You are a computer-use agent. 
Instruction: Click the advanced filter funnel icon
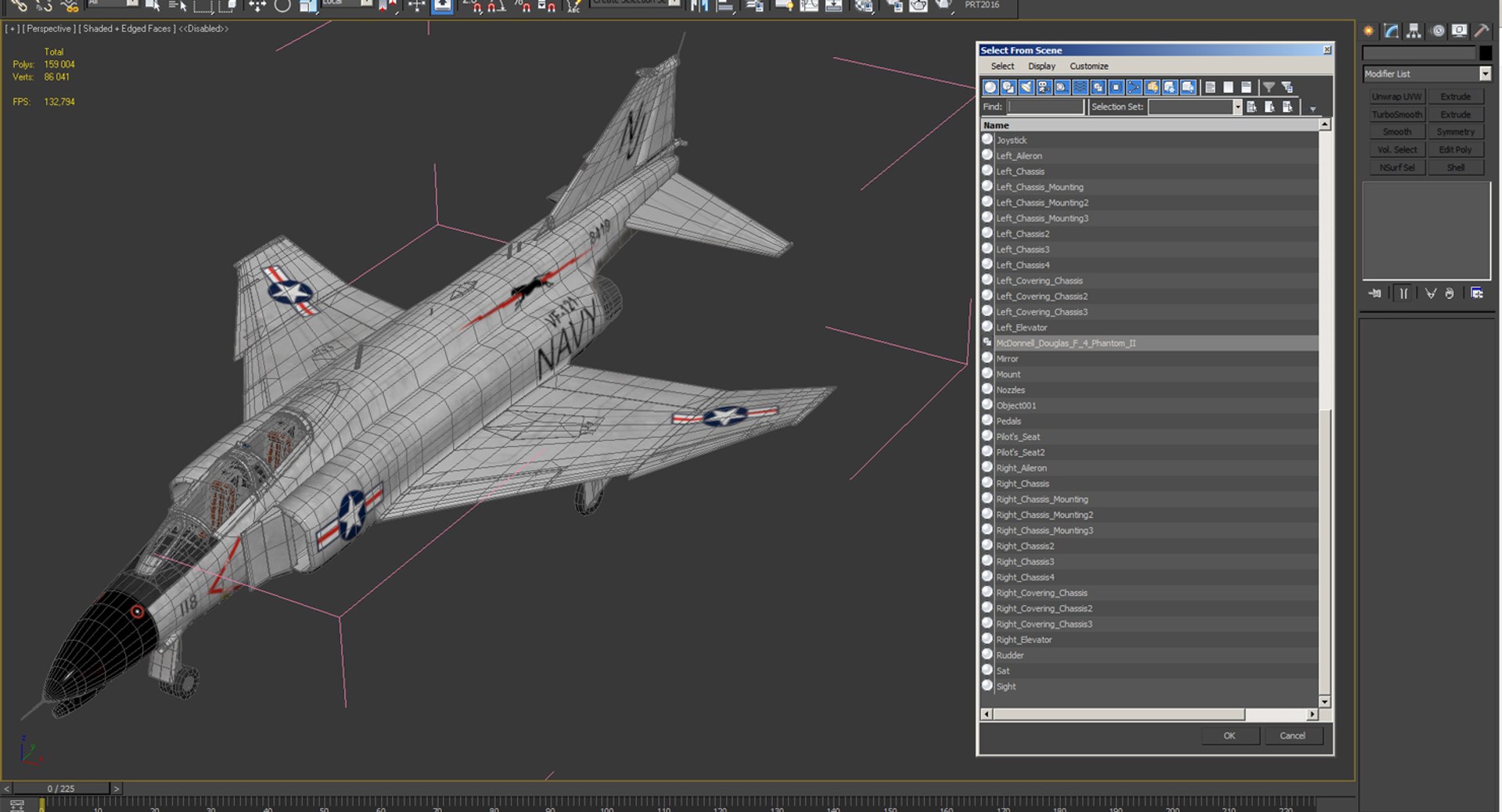coord(1287,87)
